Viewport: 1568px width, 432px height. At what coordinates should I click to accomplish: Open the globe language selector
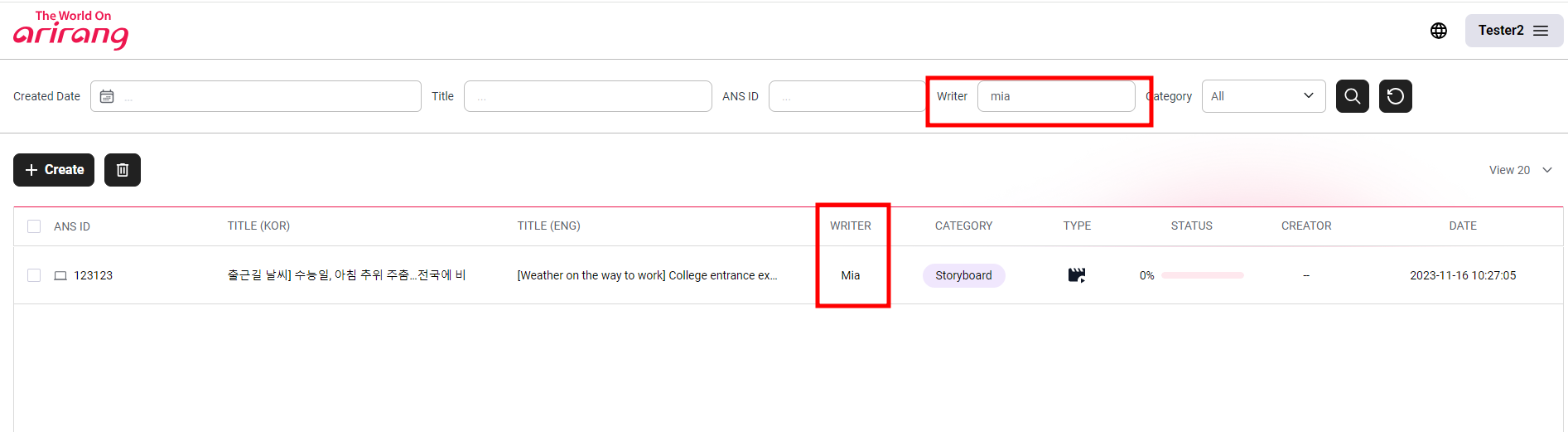pyautogui.click(x=1438, y=31)
